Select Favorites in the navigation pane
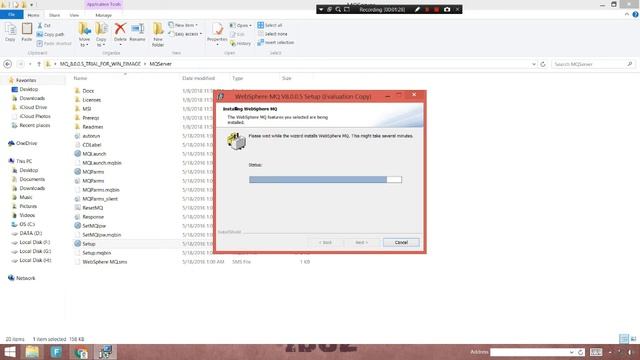Viewport: 640px width, 360px height. (26, 80)
